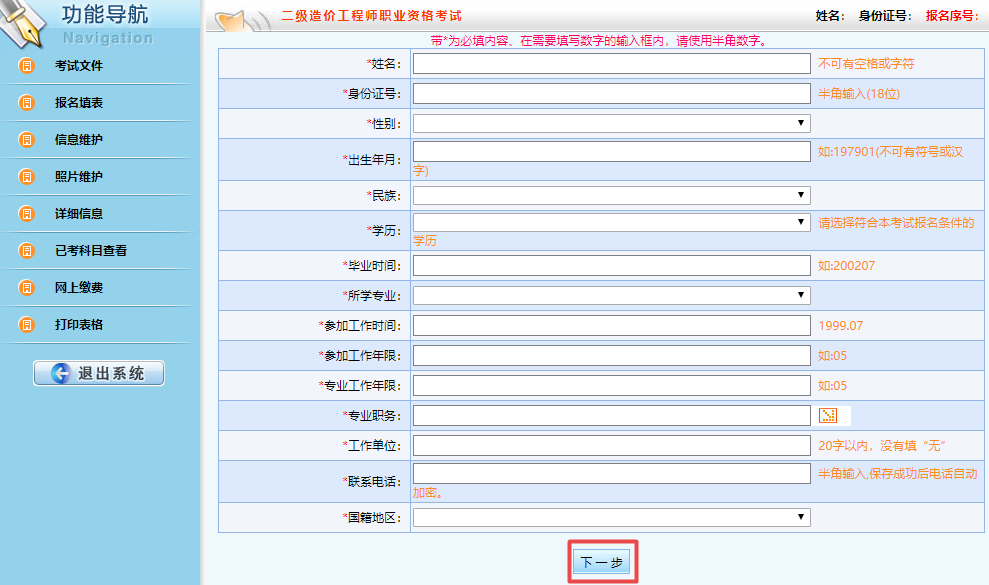989x585 pixels.
Task: Go to 网上缴费 menu item
Action: 79,288
